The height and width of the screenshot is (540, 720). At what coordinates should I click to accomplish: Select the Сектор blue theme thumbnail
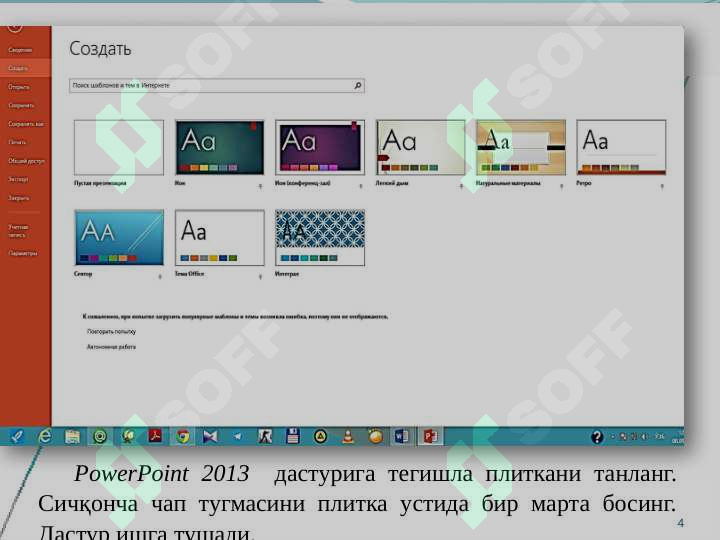click(119, 238)
